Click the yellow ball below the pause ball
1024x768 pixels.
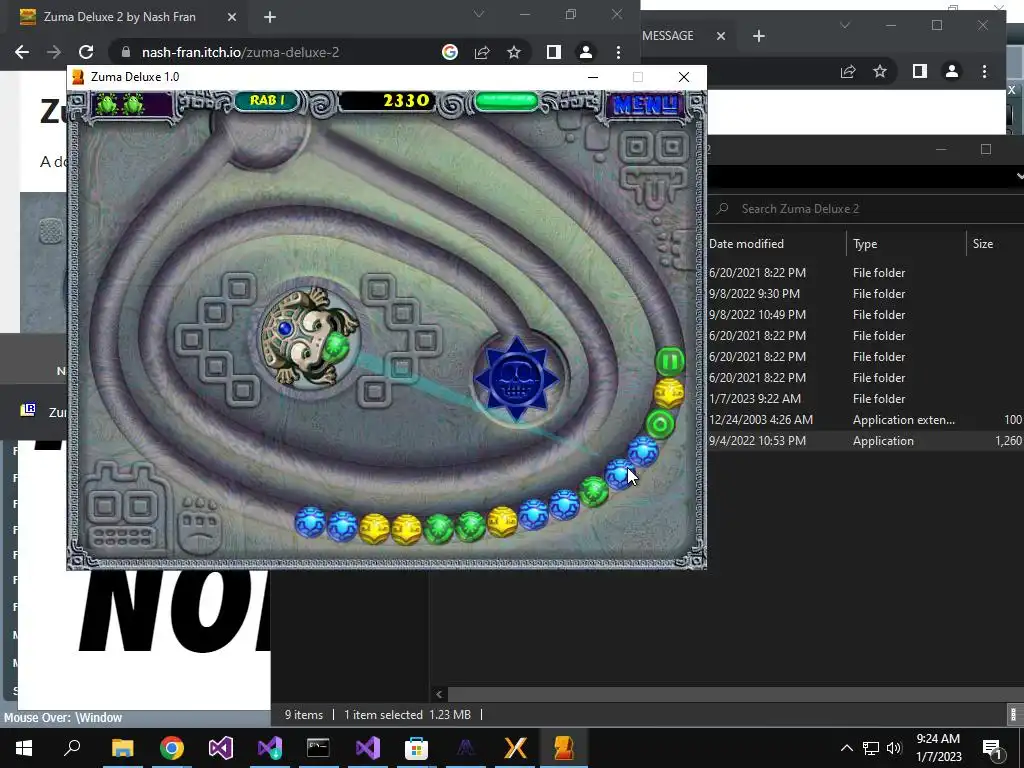pyautogui.click(x=669, y=393)
